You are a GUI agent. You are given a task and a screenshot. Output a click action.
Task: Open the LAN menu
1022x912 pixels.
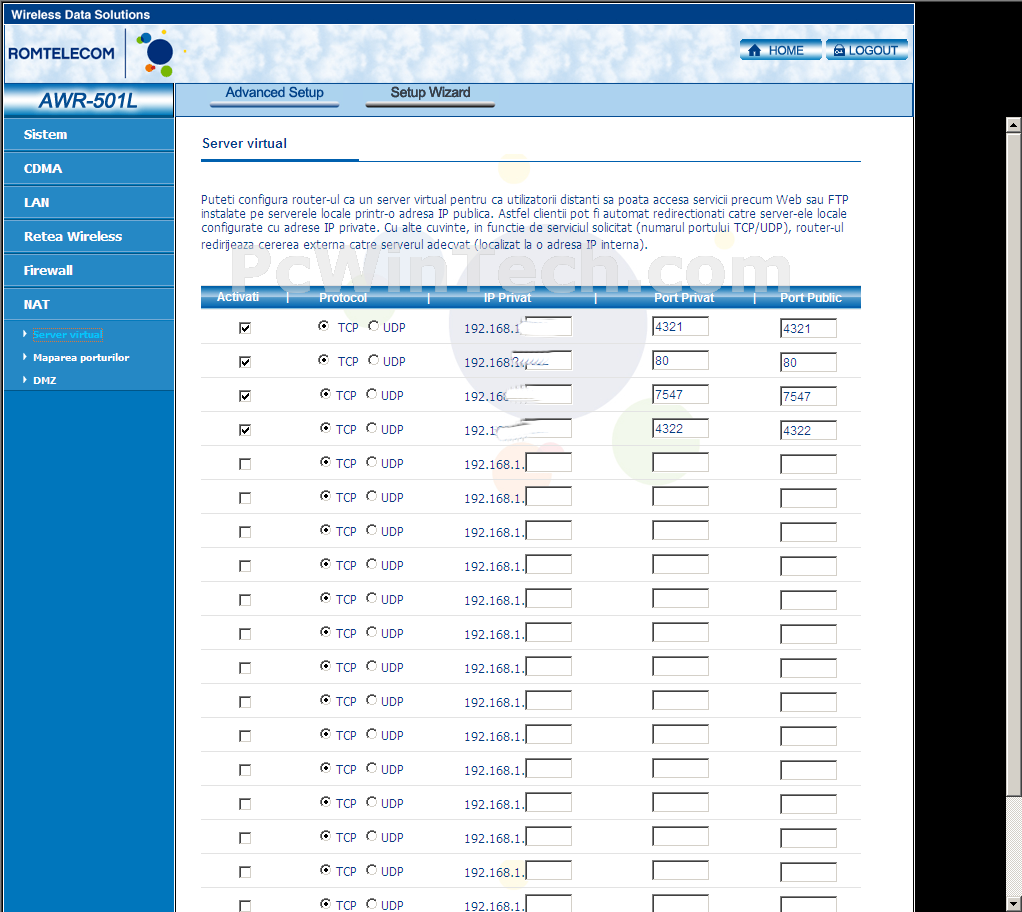click(89, 202)
